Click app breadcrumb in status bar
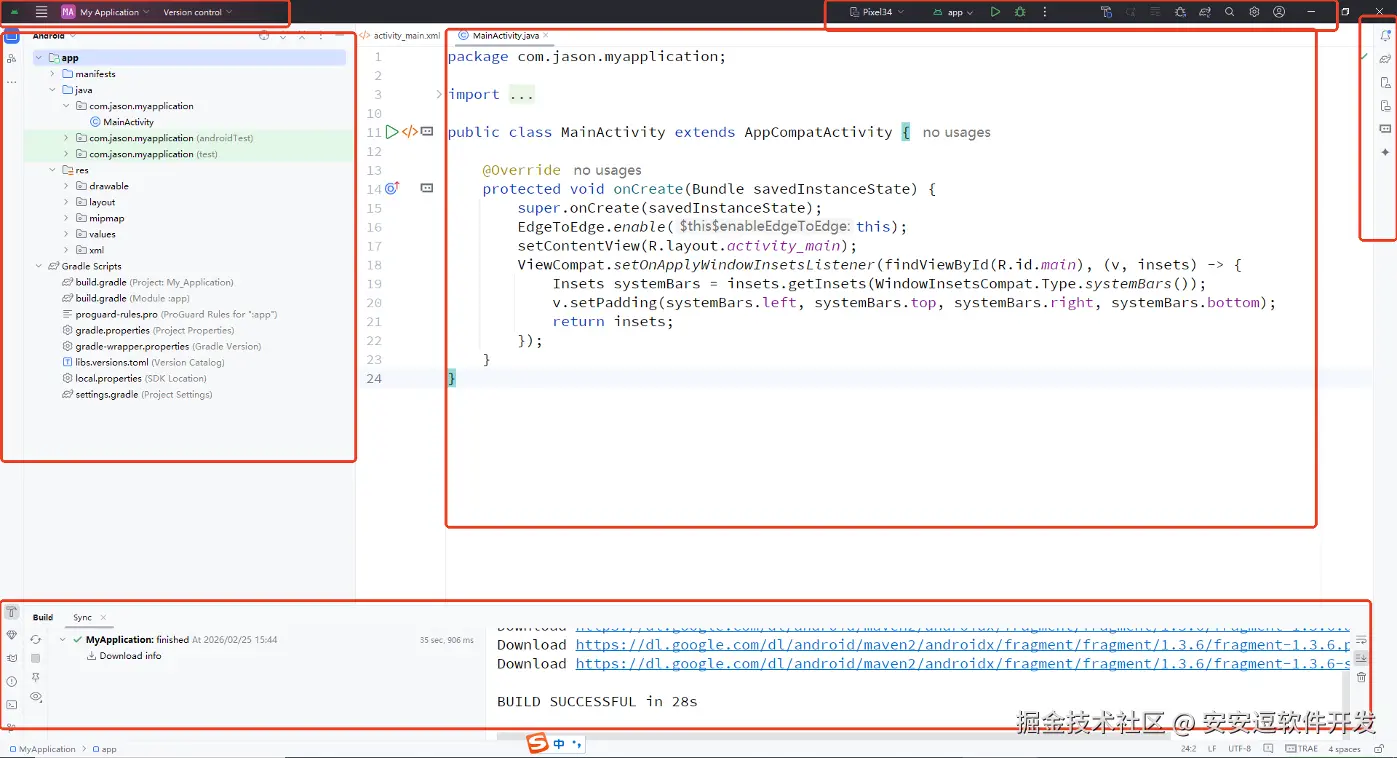This screenshot has height=758, width=1398. click(x=105, y=749)
